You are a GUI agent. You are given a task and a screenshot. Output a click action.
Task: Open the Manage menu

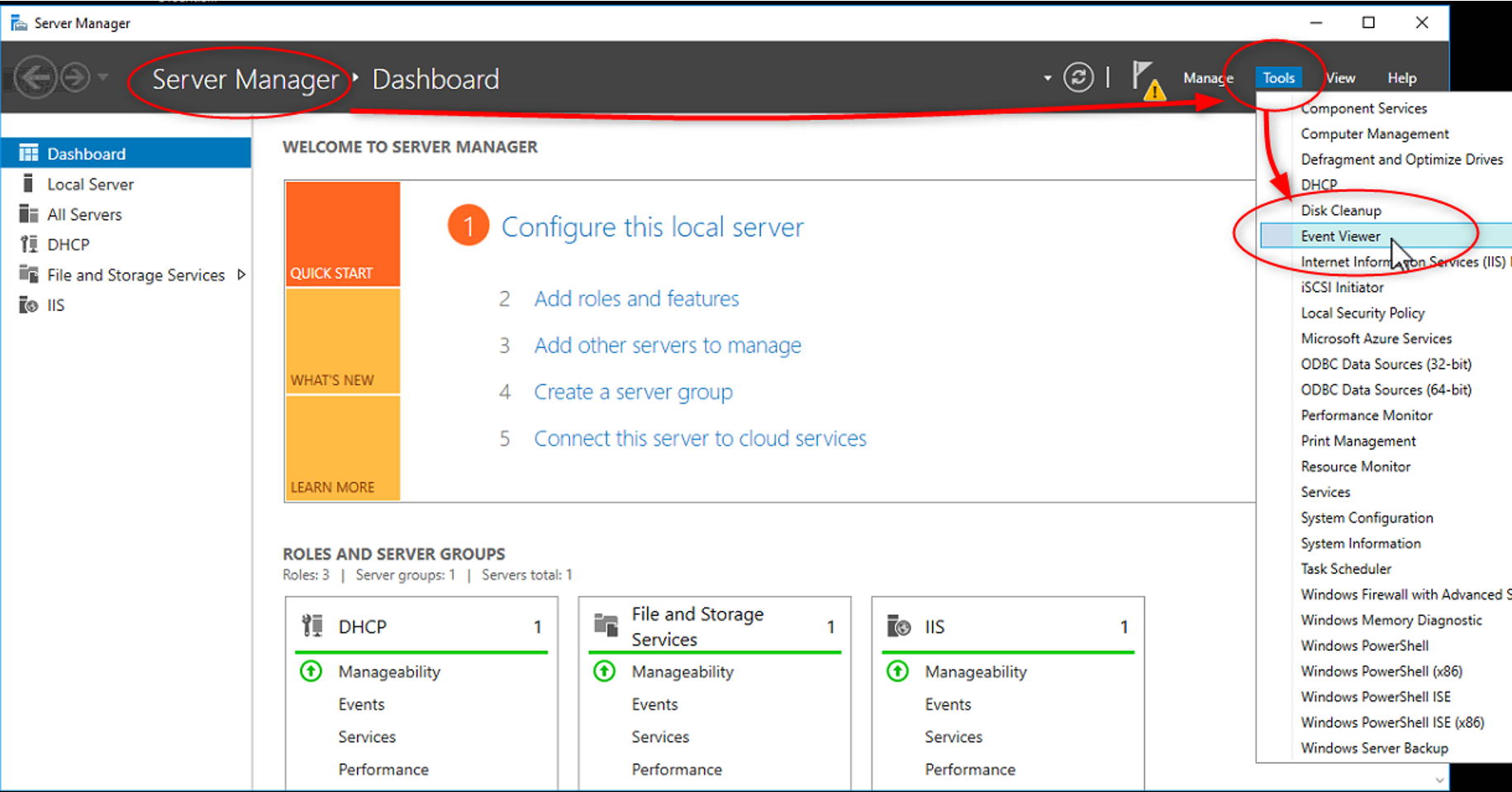click(1208, 78)
